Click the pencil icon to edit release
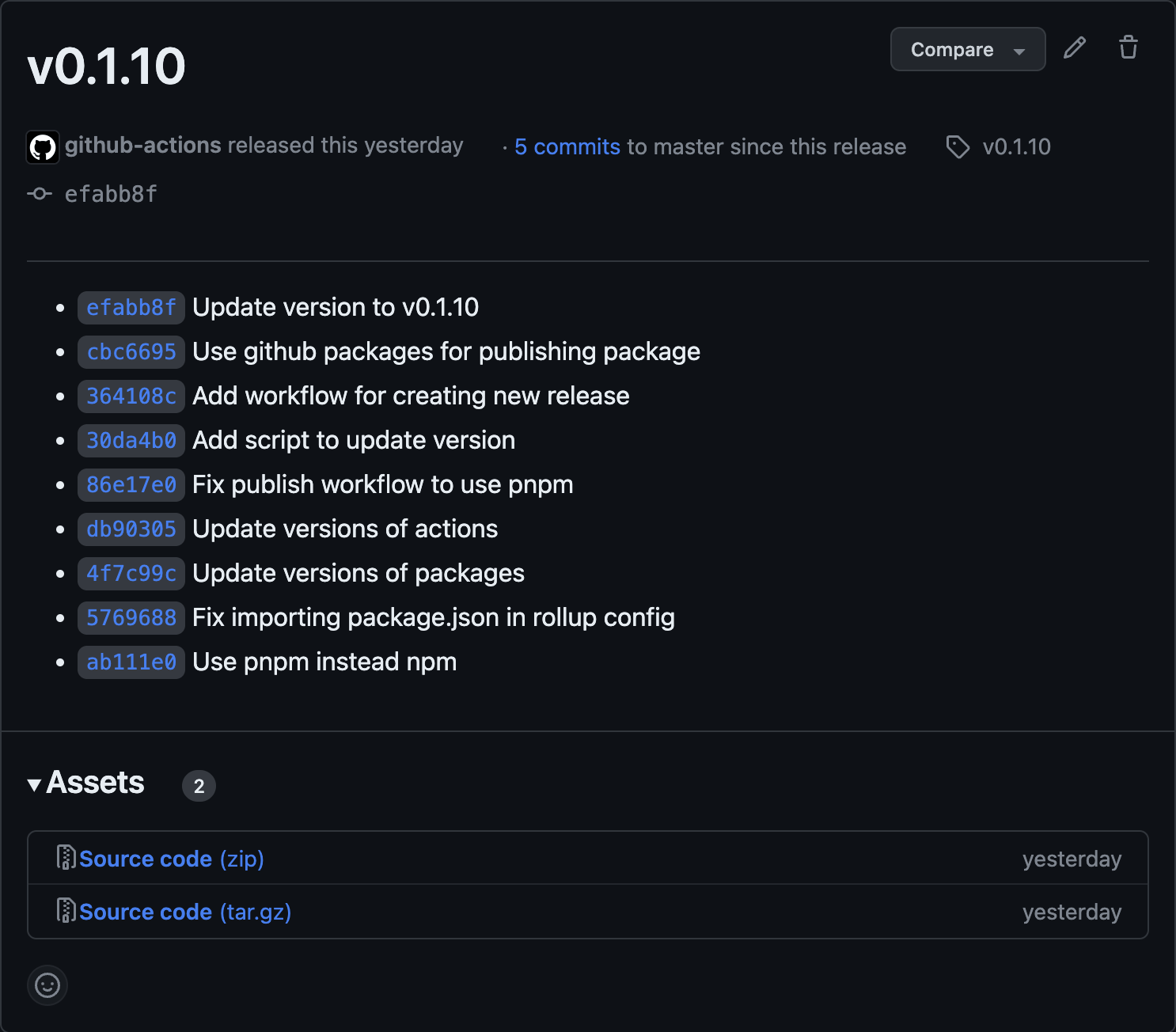This screenshot has width=1176, height=1032. click(1074, 48)
